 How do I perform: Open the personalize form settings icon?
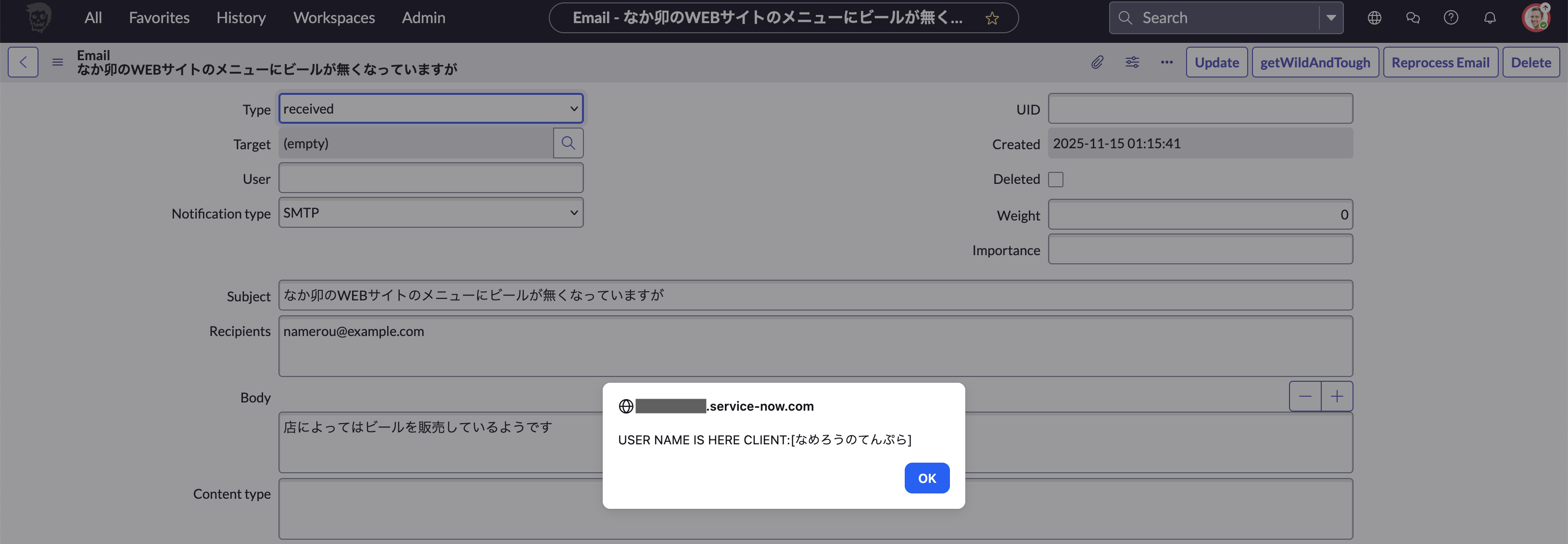tap(1132, 62)
